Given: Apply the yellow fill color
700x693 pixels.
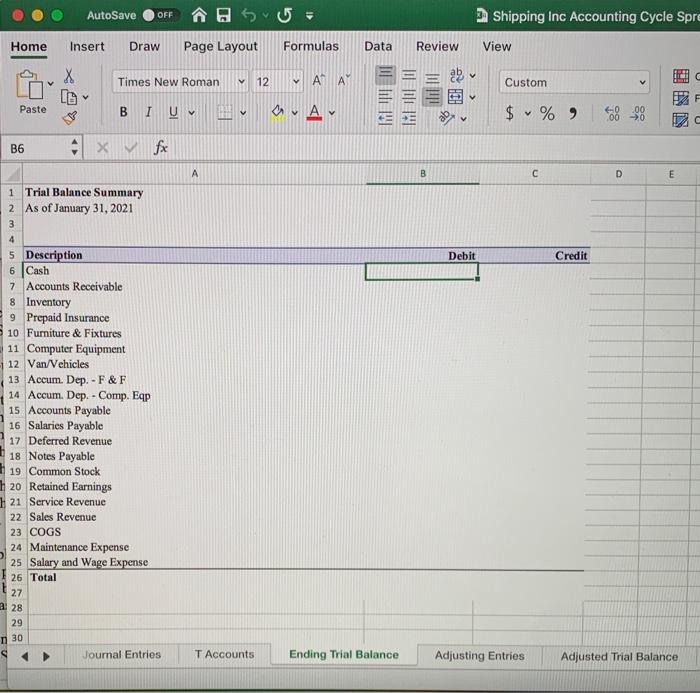Looking at the screenshot, I should pyautogui.click(x=277, y=113).
